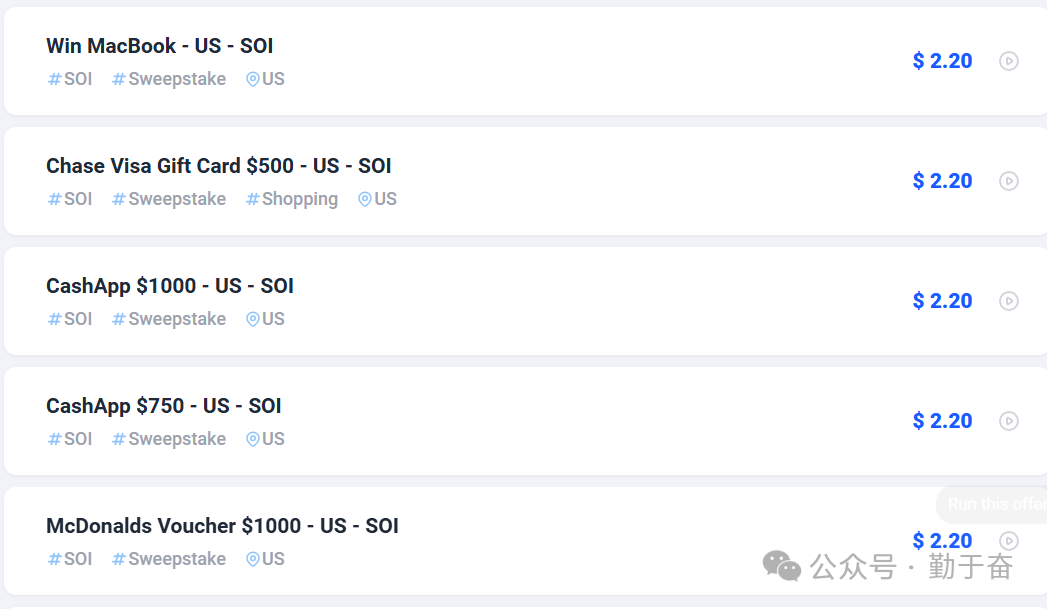The height and width of the screenshot is (609, 1047).
Task: Click SOI tag under CashApp $750 offer
Action: click(70, 439)
